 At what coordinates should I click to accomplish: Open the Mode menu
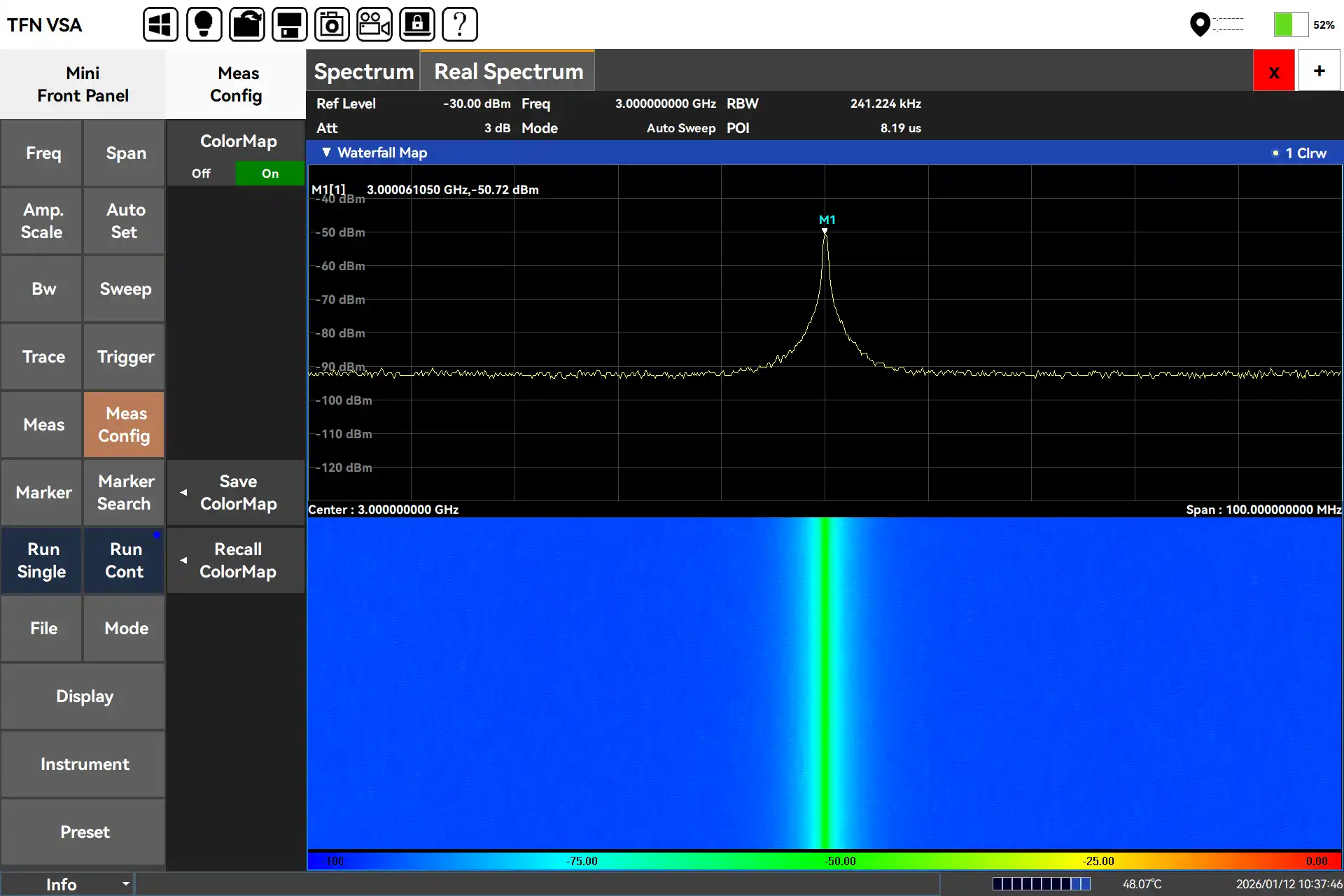pos(125,628)
